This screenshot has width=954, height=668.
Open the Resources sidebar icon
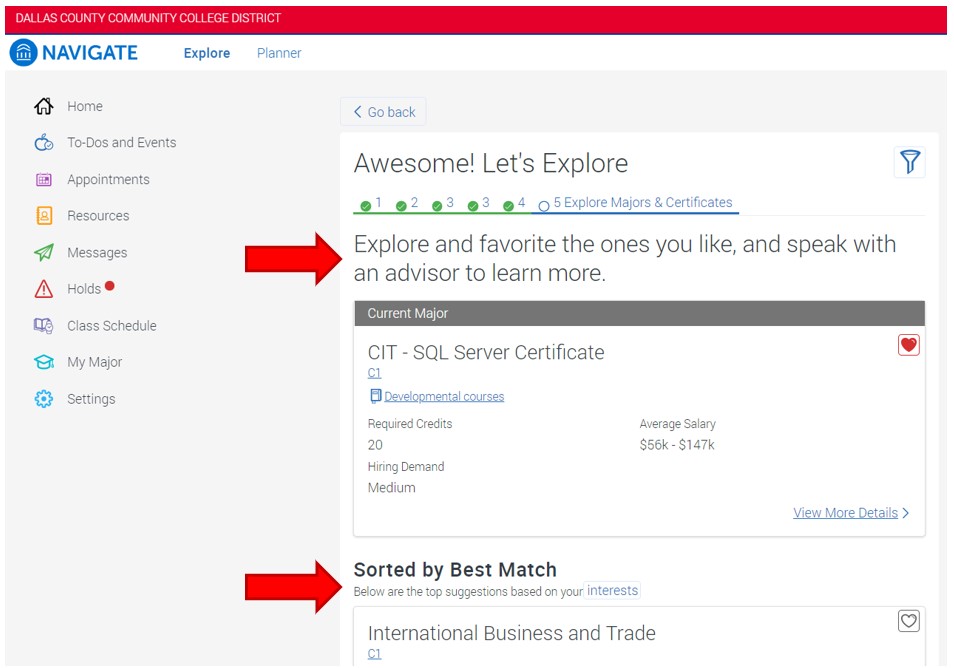coord(43,216)
